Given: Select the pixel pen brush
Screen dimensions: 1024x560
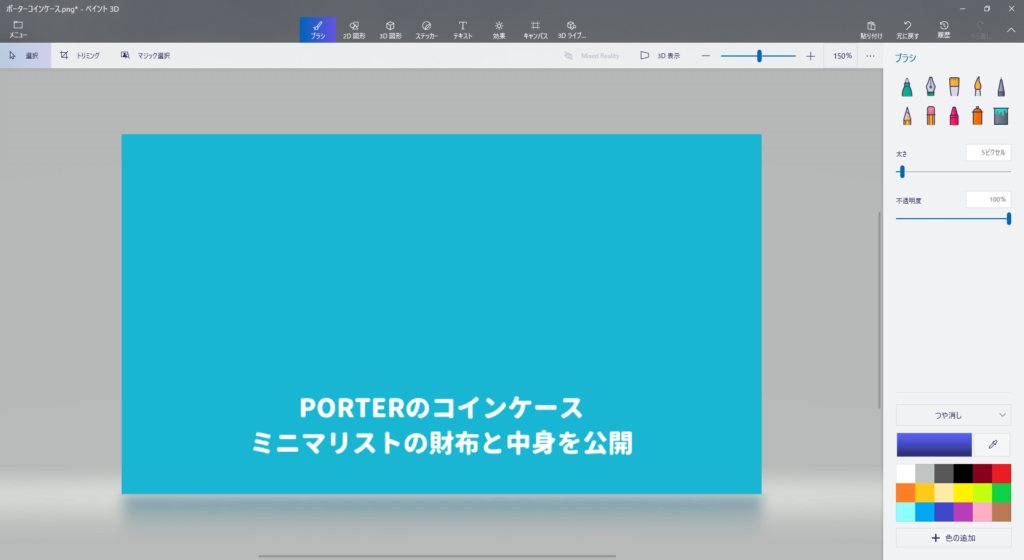Looking at the screenshot, I should click(x=1001, y=87).
